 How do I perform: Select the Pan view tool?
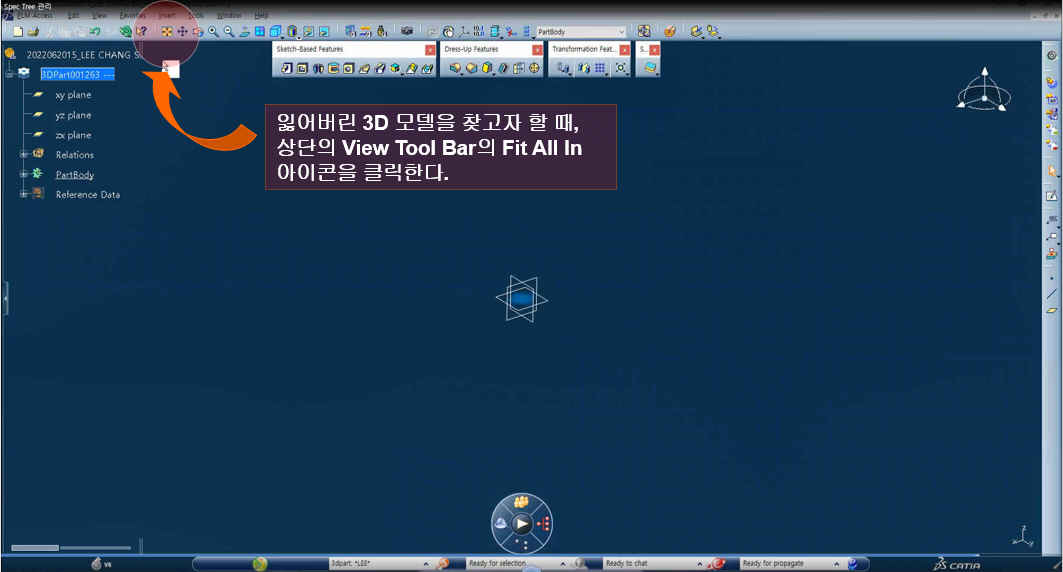[182, 32]
